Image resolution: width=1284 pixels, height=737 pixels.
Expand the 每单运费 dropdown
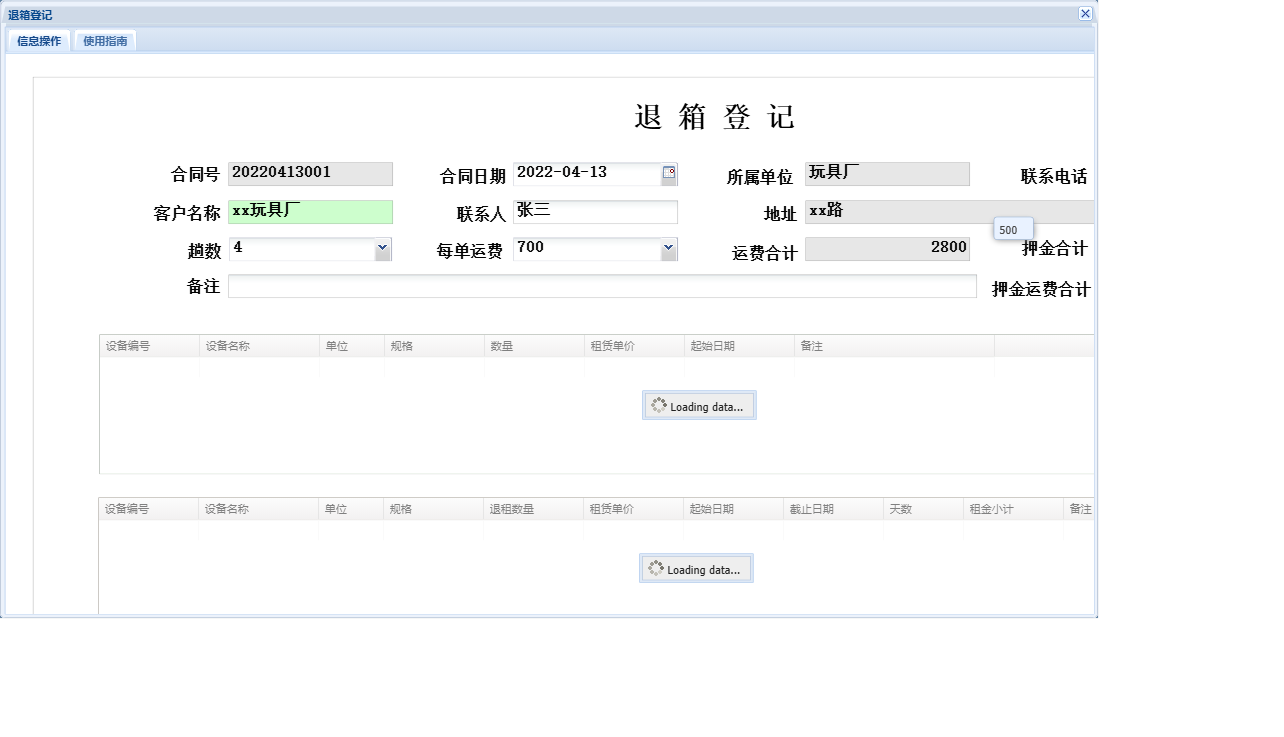tap(668, 248)
